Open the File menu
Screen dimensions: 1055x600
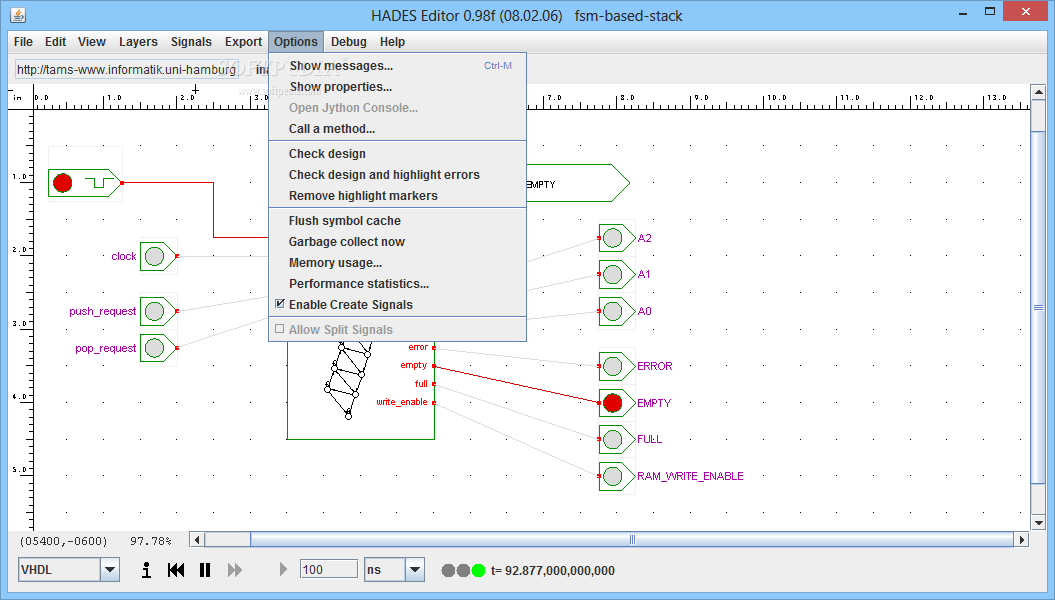coord(23,42)
